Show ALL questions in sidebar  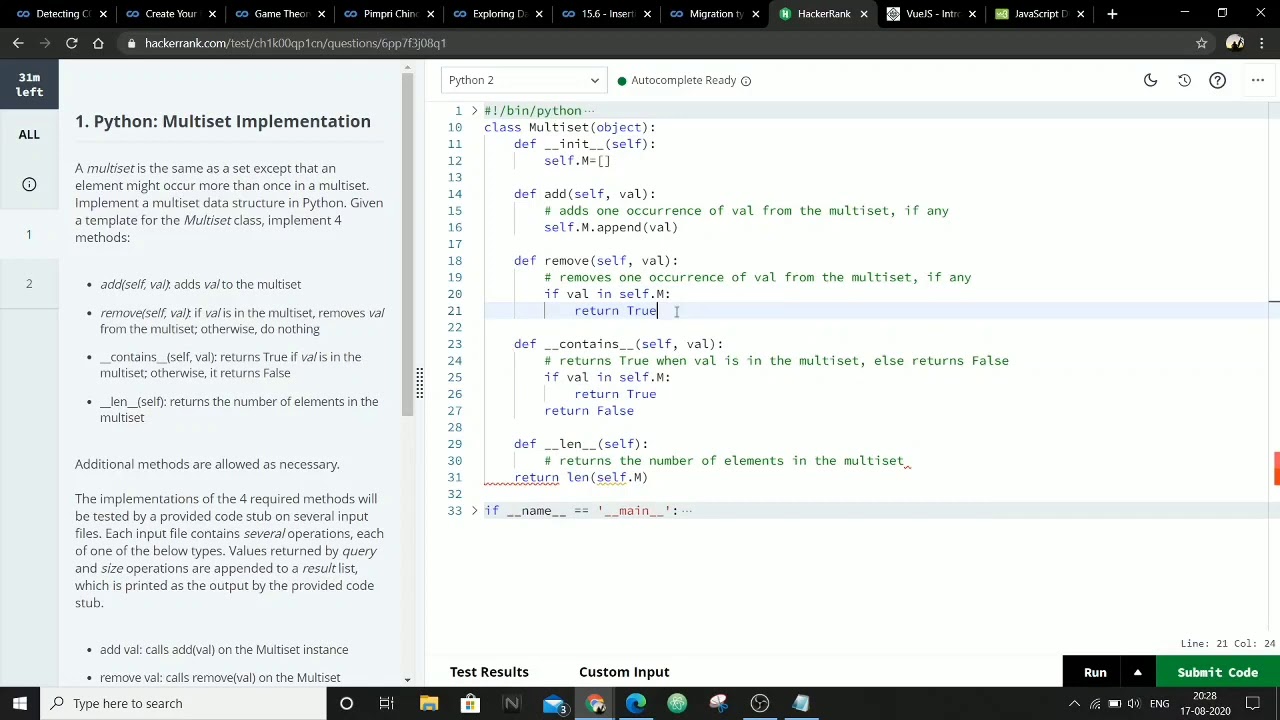[29, 134]
